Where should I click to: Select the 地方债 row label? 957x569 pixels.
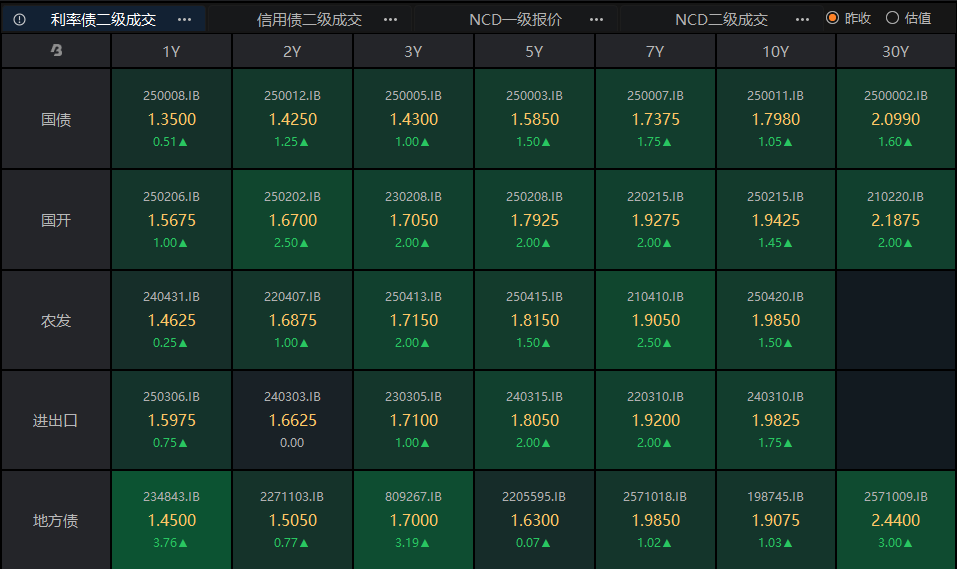tap(56, 520)
